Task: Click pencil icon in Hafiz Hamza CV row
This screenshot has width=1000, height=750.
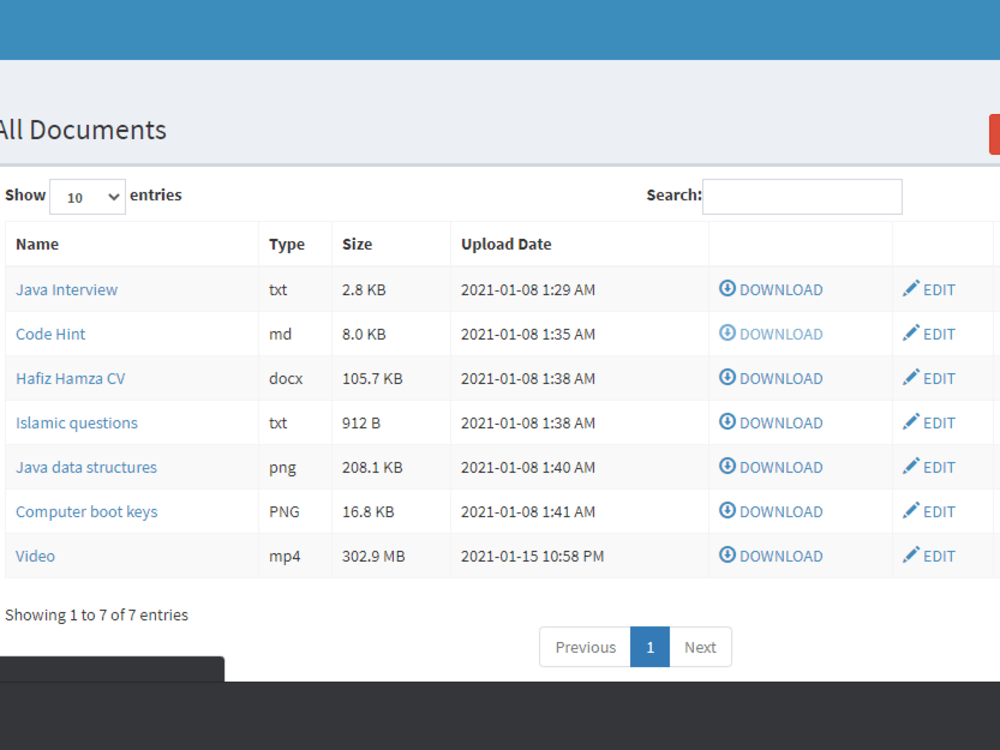Action: point(911,377)
